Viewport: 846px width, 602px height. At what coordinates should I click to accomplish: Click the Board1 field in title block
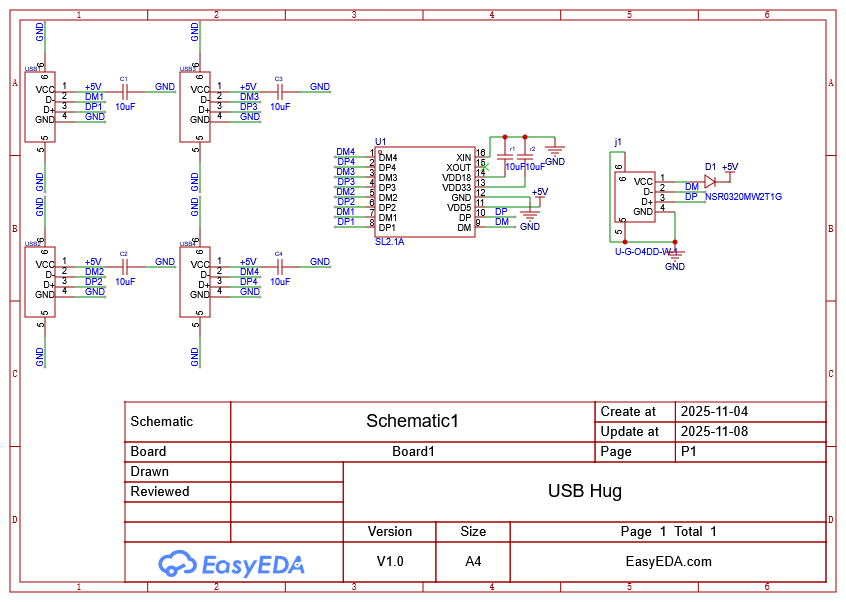pos(412,451)
